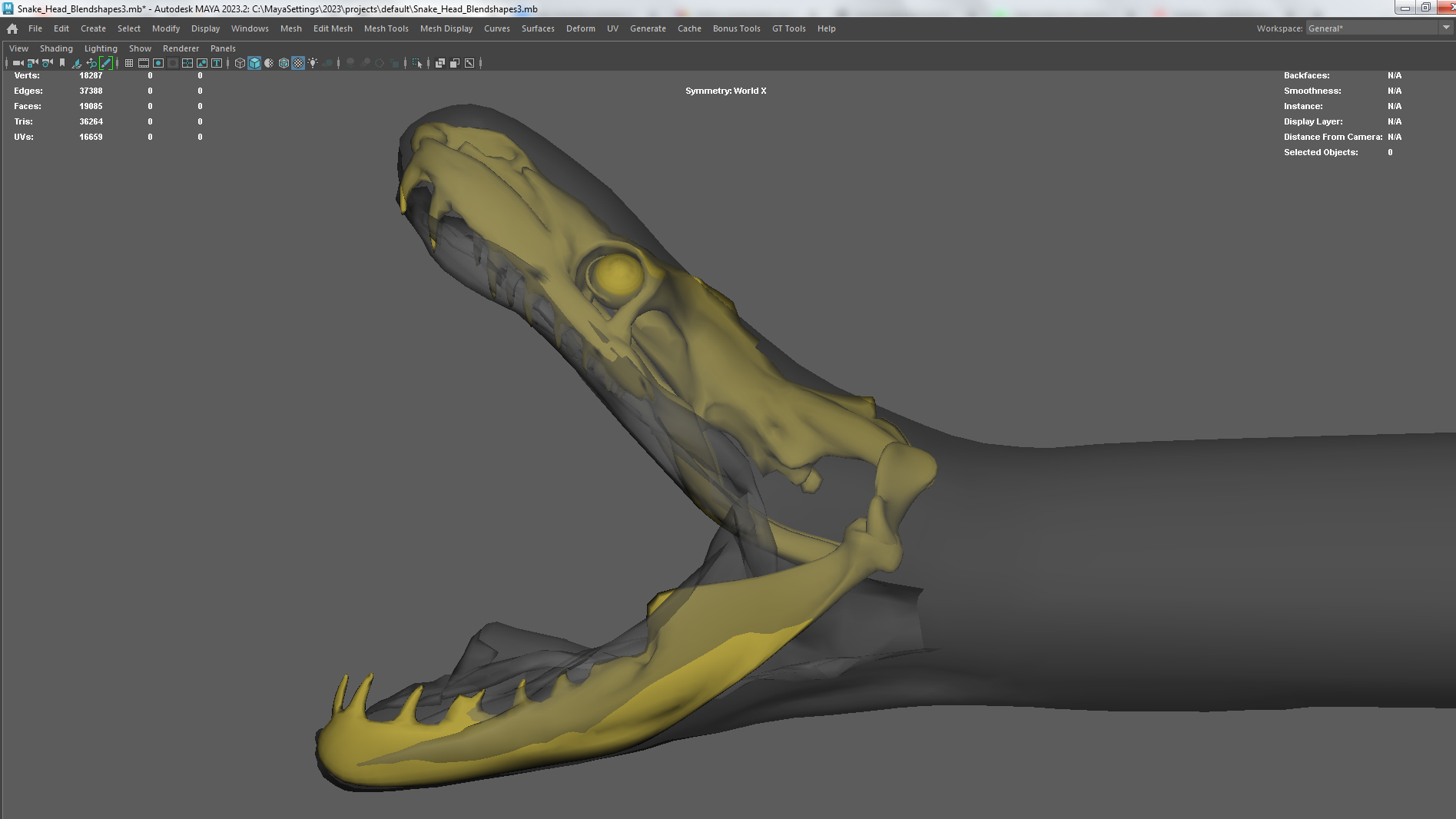The image size is (1456, 819).
Task: Toggle the Gate Mask icon
Action: (x=173, y=63)
